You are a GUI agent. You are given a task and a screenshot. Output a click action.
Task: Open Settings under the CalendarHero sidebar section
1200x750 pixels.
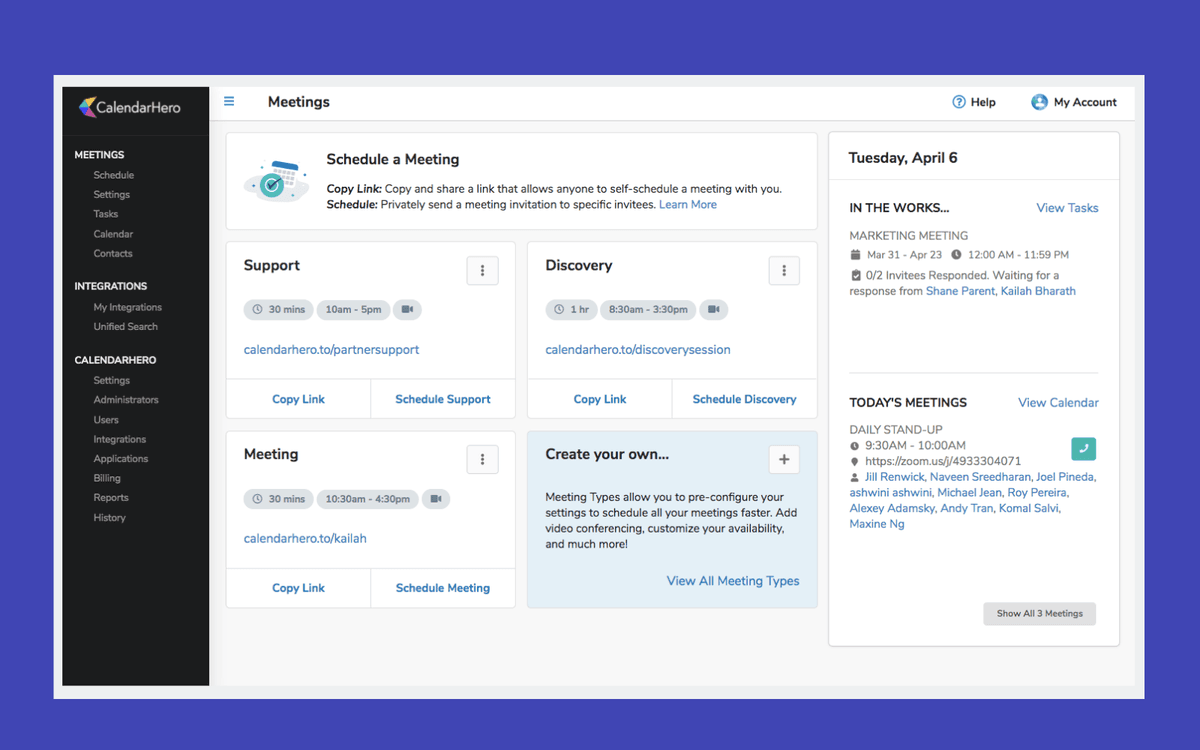(x=112, y=380)
